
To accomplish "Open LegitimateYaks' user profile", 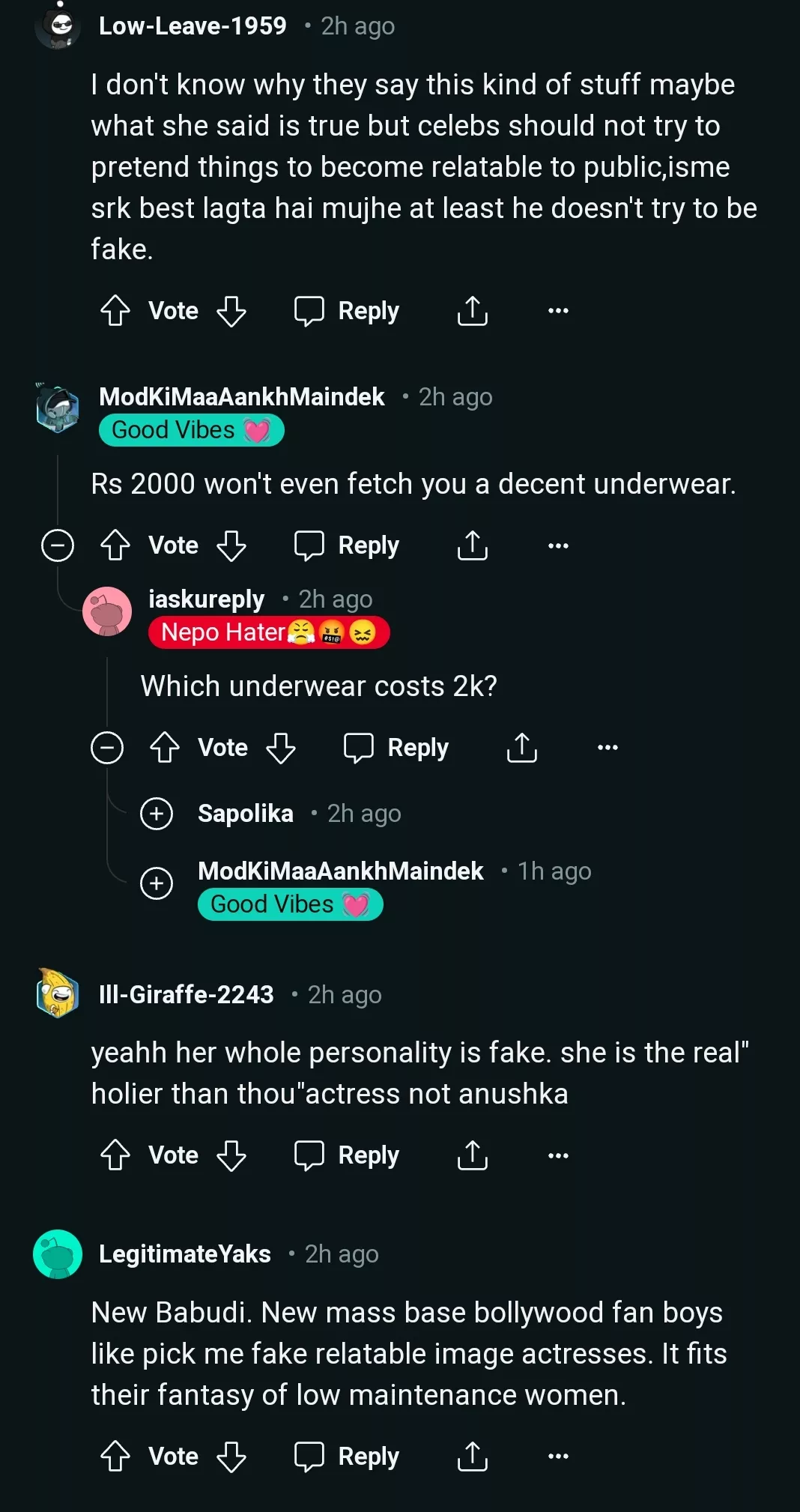I will (x=185, y=1254).
